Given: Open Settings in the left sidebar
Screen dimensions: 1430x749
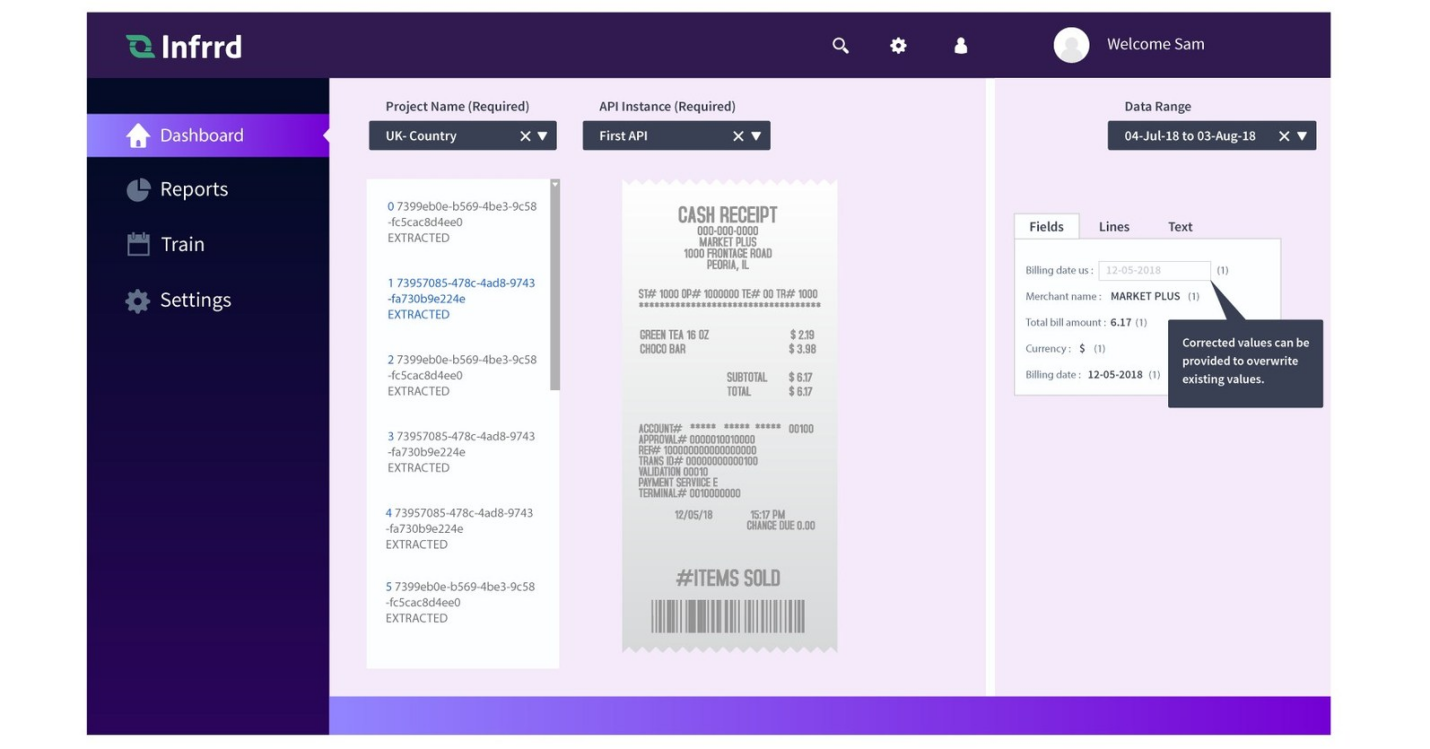Looking at the screenshot, I should 195,301.
